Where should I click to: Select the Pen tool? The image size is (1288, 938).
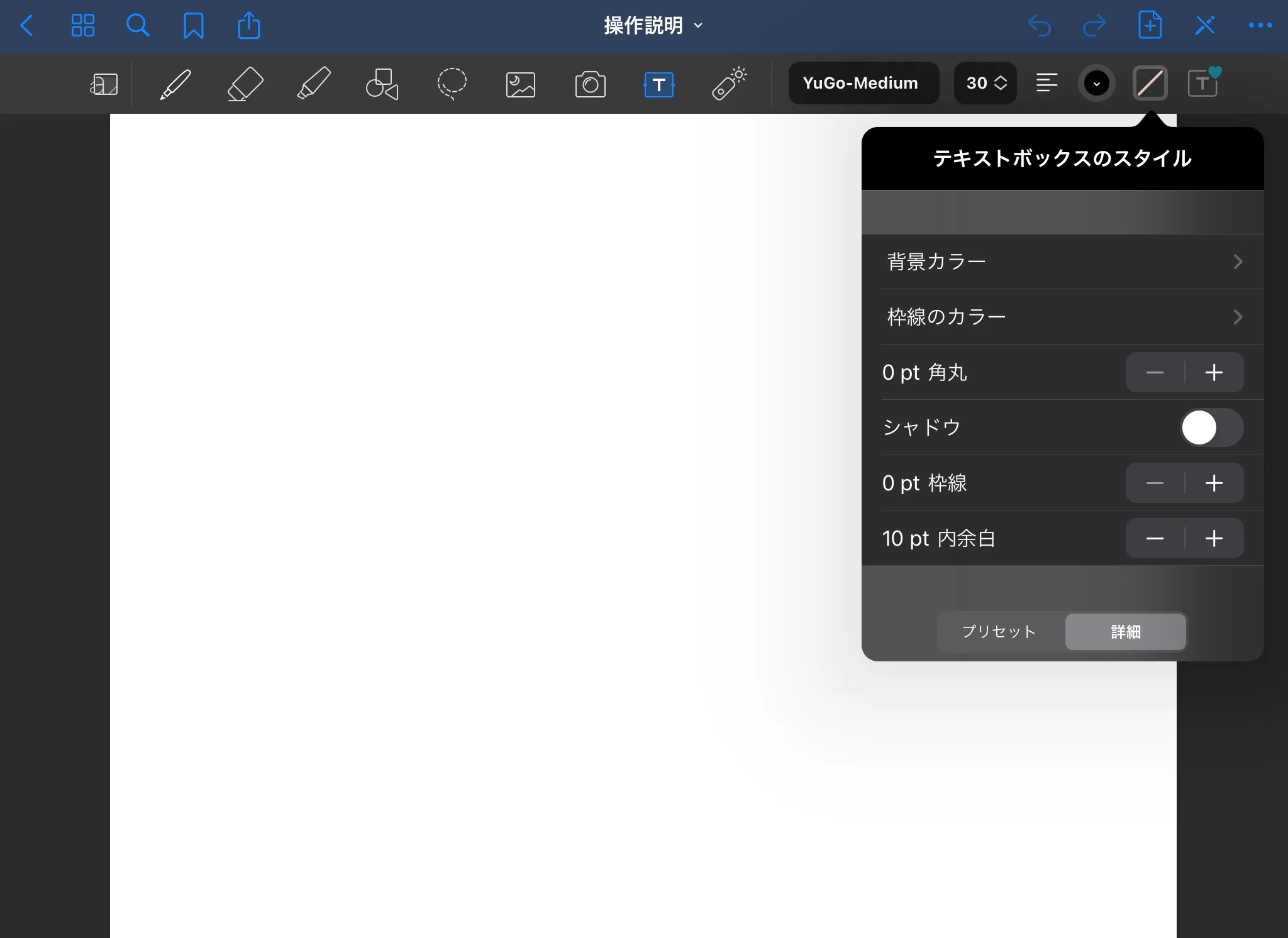pos(175,84)
